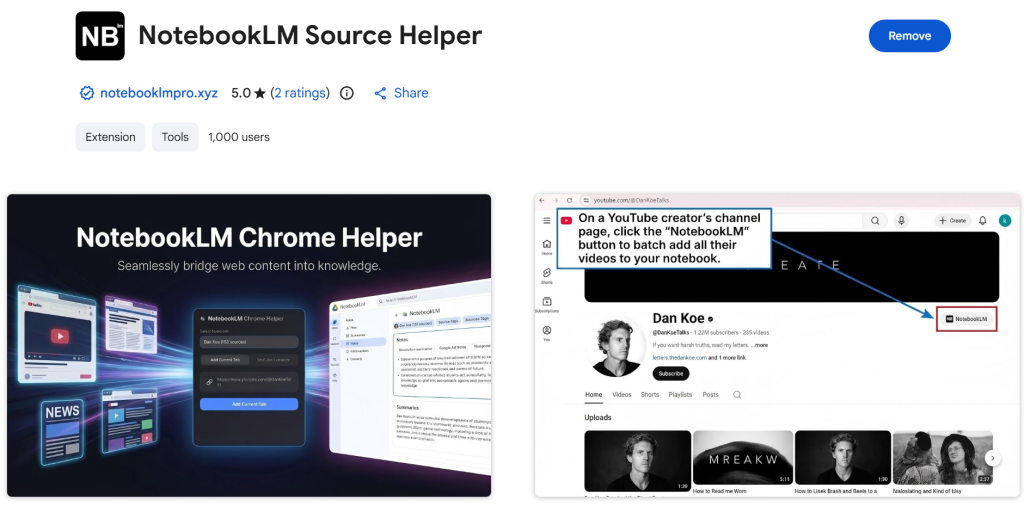The width and height of the screenshot is (1024, 512).
Task: Click the Extension category chip
Action: (110, 137)
